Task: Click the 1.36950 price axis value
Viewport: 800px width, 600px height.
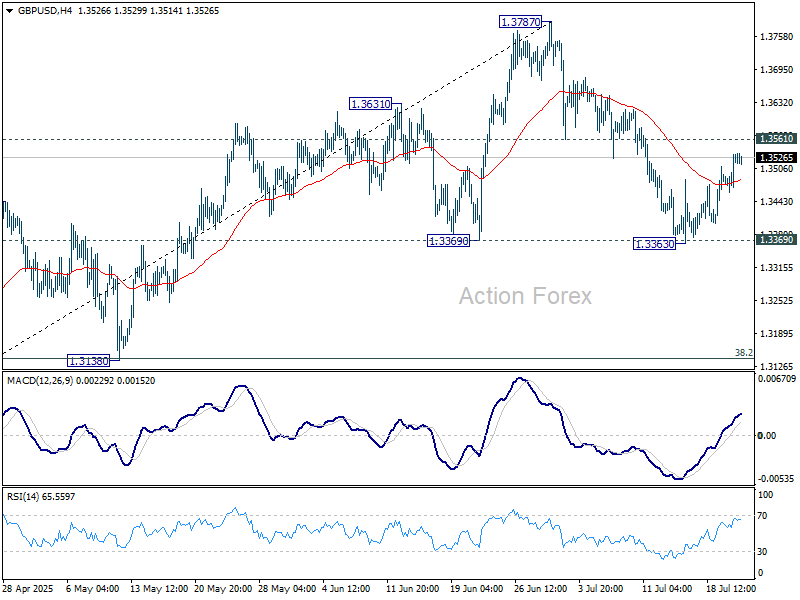Action: point(777,70)
